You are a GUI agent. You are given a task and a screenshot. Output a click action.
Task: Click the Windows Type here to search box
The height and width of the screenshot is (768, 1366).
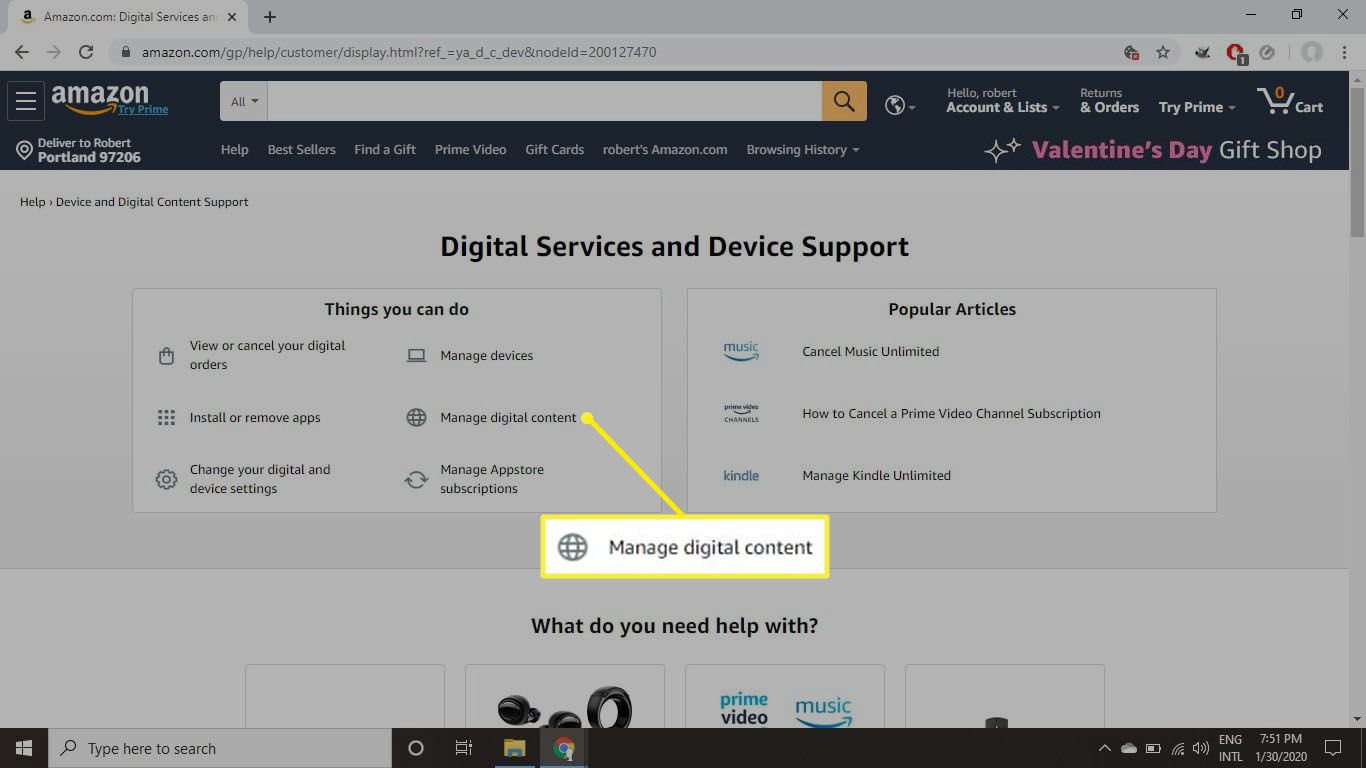[220, 748]
